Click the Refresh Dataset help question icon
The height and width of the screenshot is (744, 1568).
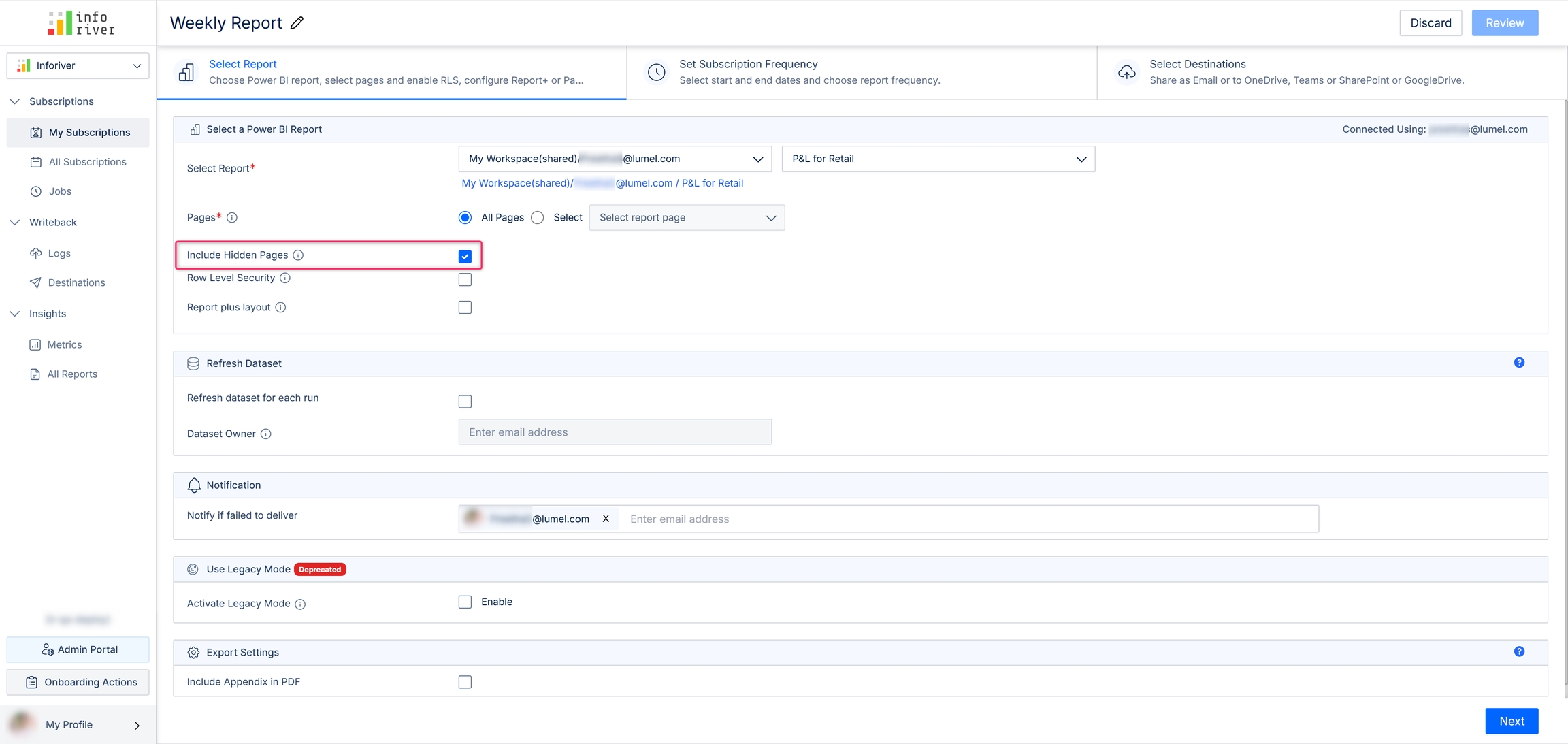1519,363
